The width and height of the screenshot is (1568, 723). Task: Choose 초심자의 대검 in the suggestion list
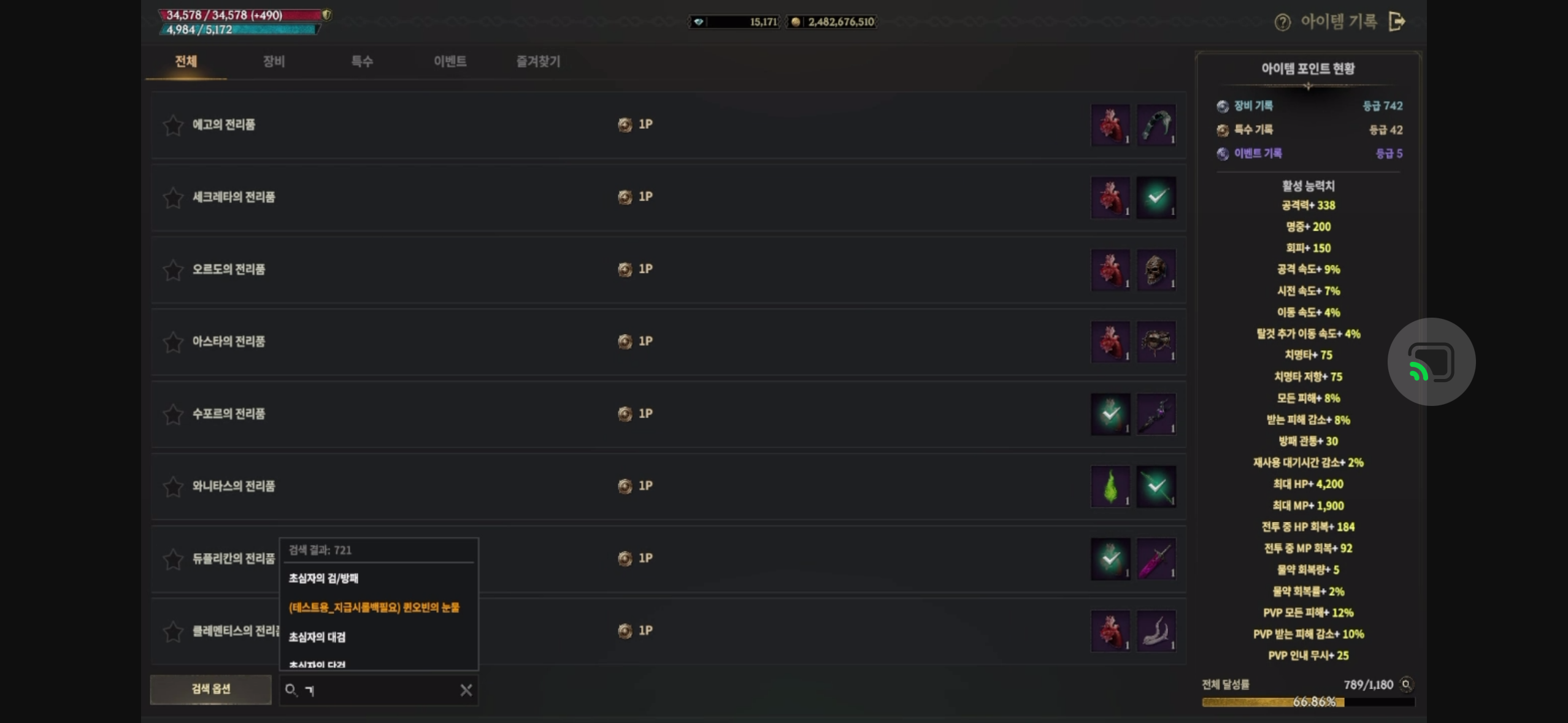coord(317,637)
